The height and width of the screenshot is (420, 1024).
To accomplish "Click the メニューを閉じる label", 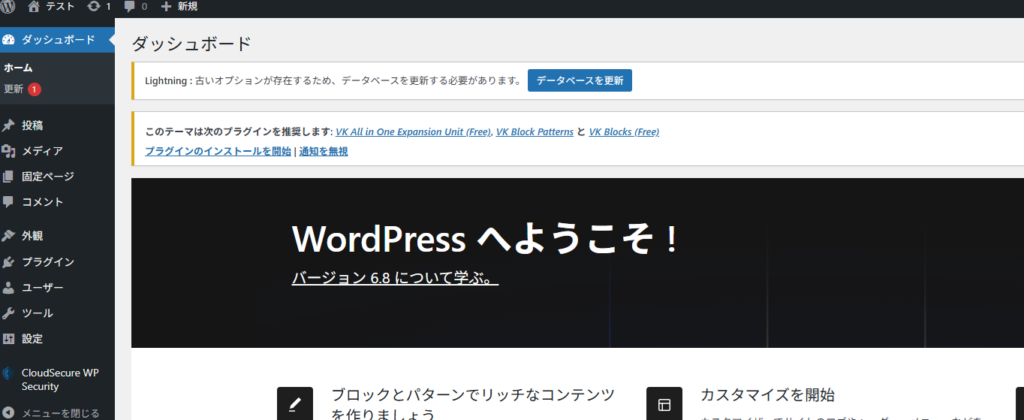I will click(x=61, y=413).
